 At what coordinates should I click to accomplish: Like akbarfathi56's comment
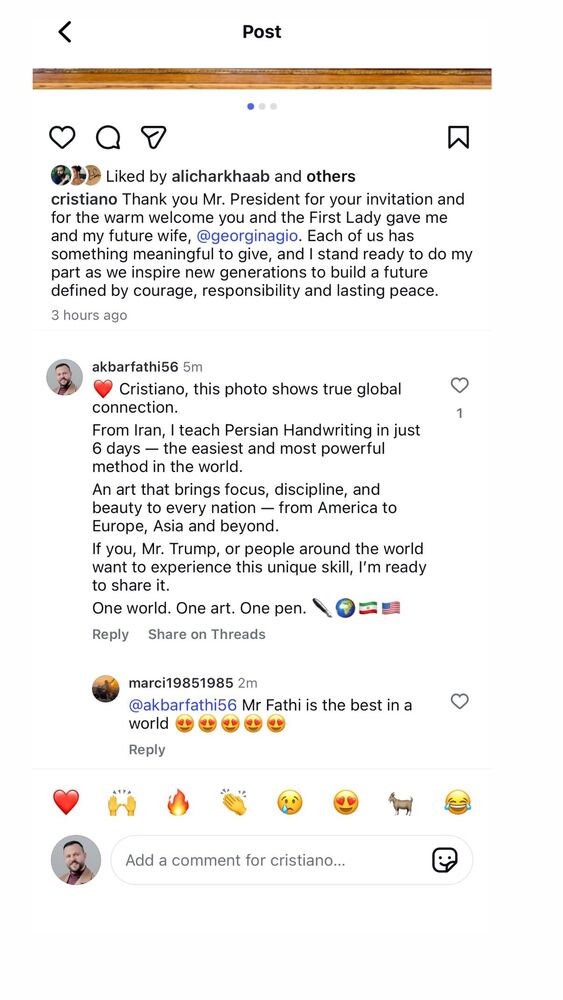460,385
